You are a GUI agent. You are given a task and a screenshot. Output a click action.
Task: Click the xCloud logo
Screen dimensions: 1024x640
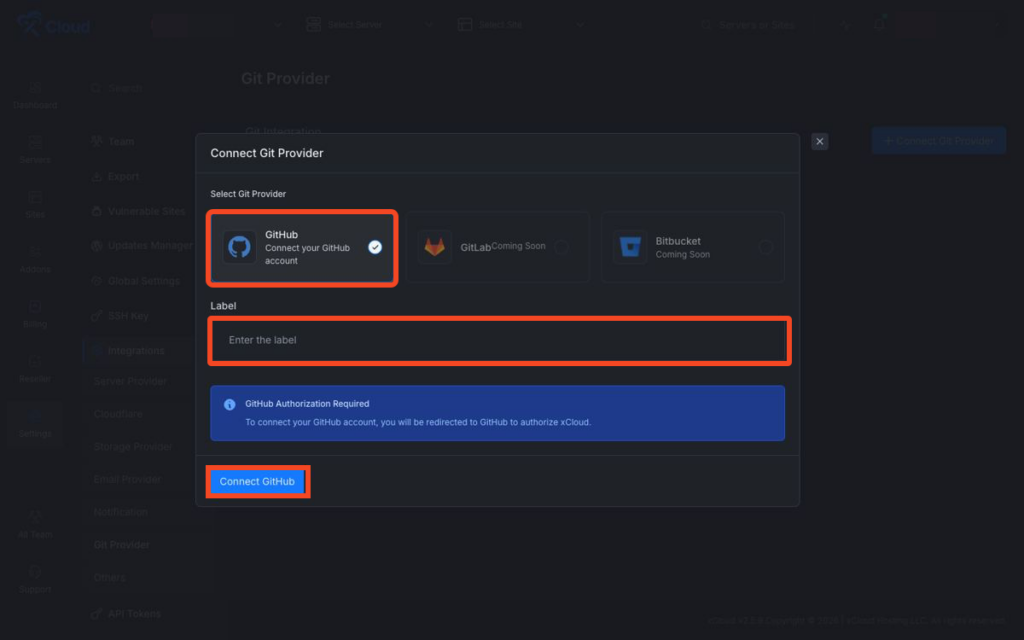(54, 25)
